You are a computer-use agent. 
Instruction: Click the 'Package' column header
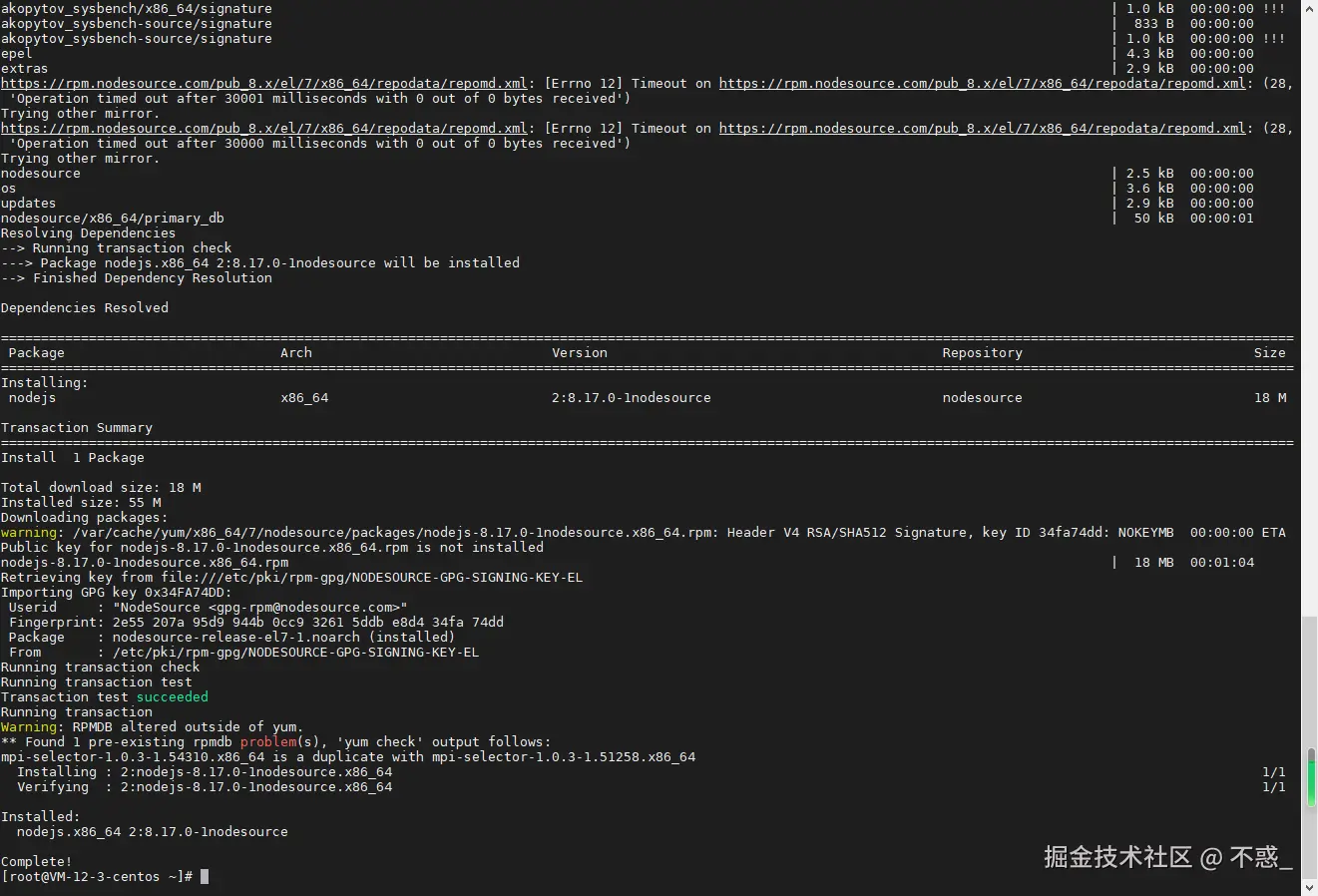[37, 353]
